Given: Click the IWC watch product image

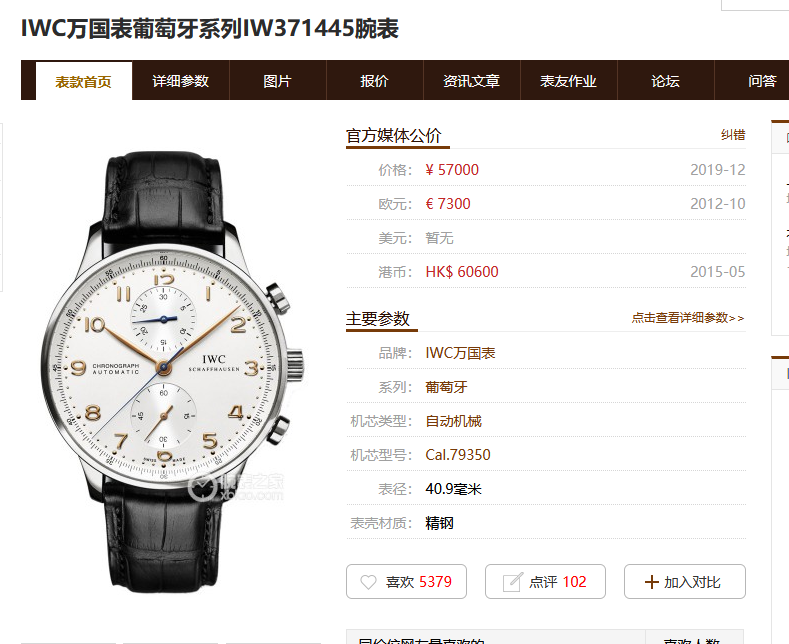Looking at the screenshot, I should click(172, 372).
